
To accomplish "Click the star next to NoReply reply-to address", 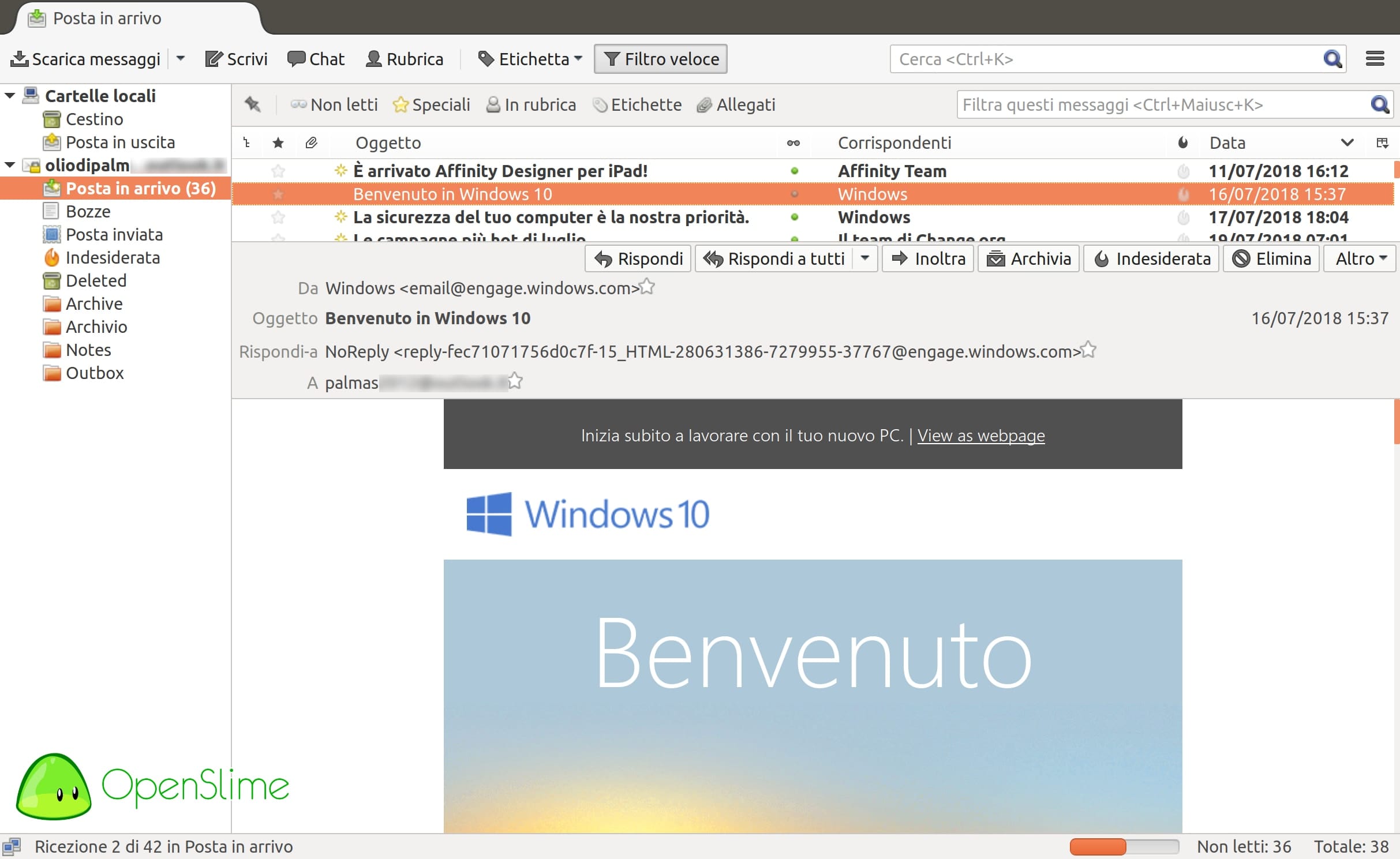I will (1088, 350).
